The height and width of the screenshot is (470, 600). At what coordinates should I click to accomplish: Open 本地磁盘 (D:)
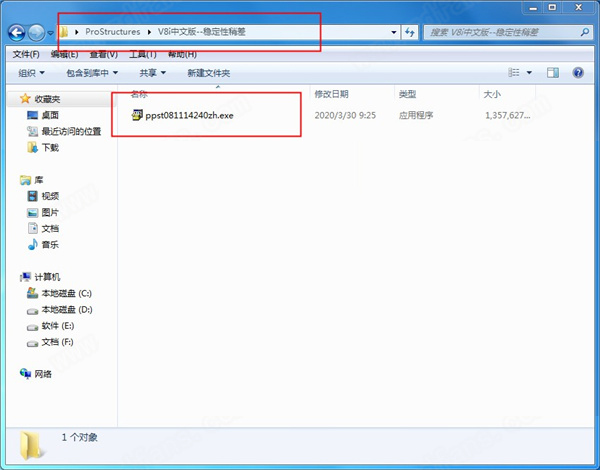(67, 310)
